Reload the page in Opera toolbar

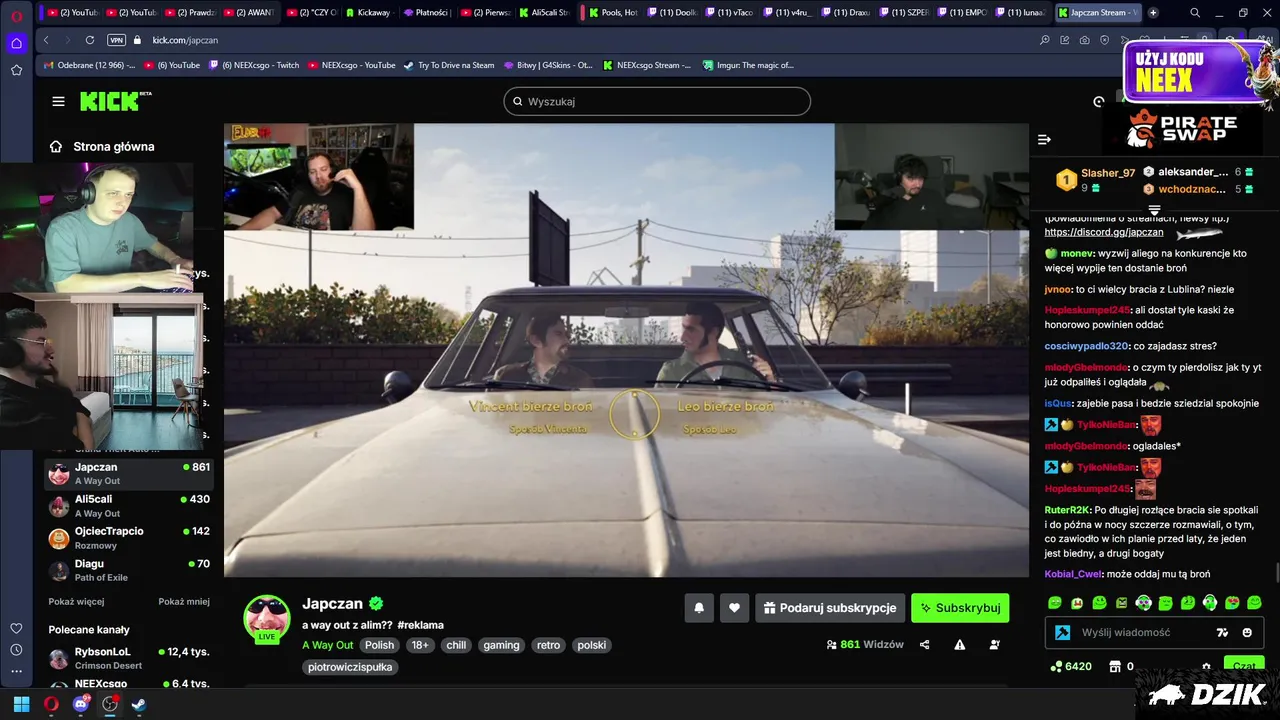click(90, 40)
